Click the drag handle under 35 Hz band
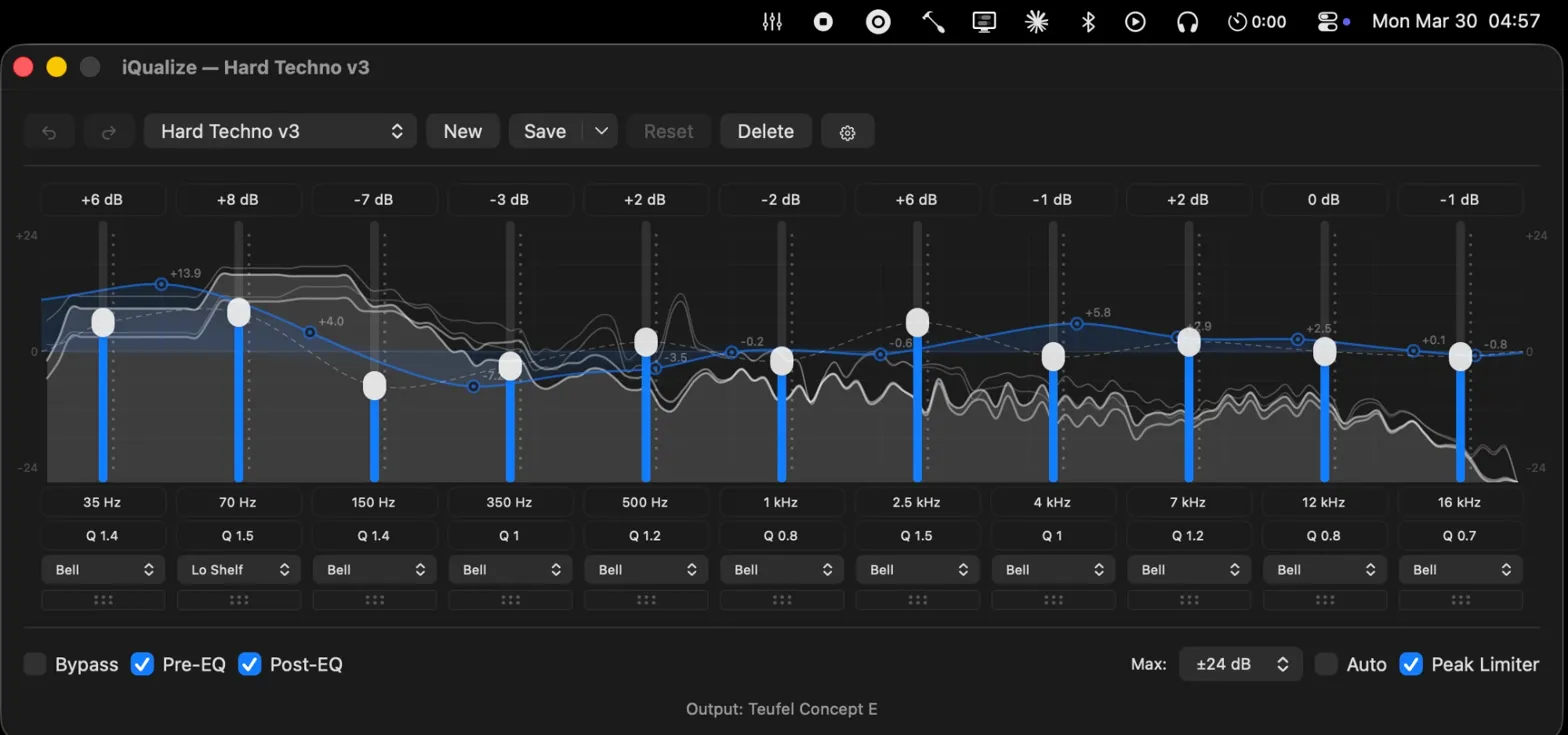Image resolution: width=1568 pixels, height=735 pixels. click(103, 600)
